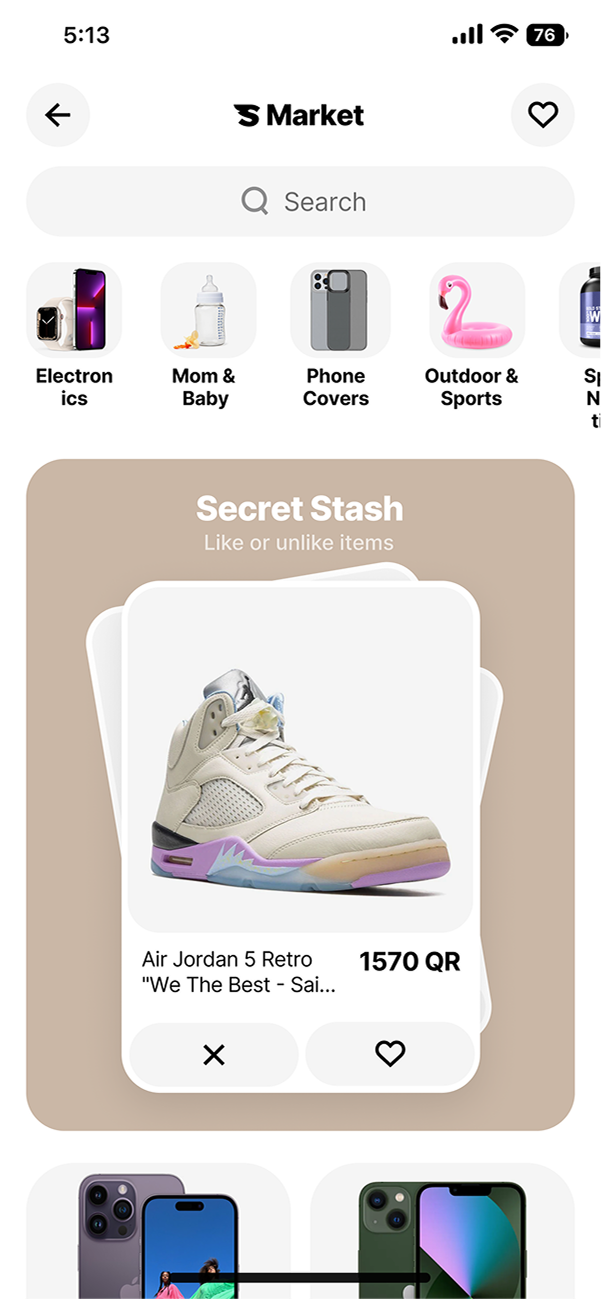Select the Outdoor & Sports label
Image resolution: width=601 pixels, height=1299 pixels.
point(472,387)
